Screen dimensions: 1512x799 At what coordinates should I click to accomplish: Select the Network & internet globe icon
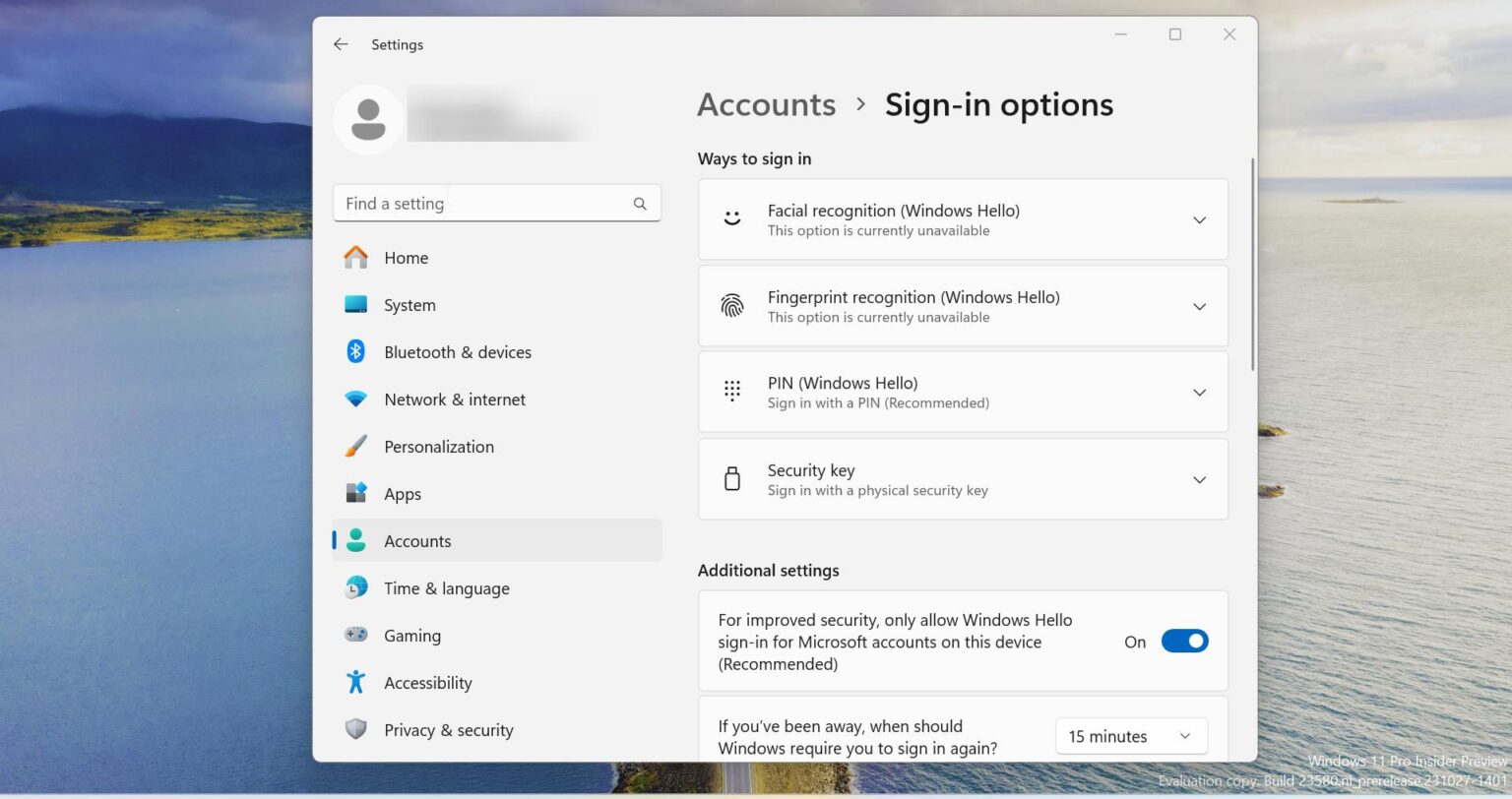[354, 399]
